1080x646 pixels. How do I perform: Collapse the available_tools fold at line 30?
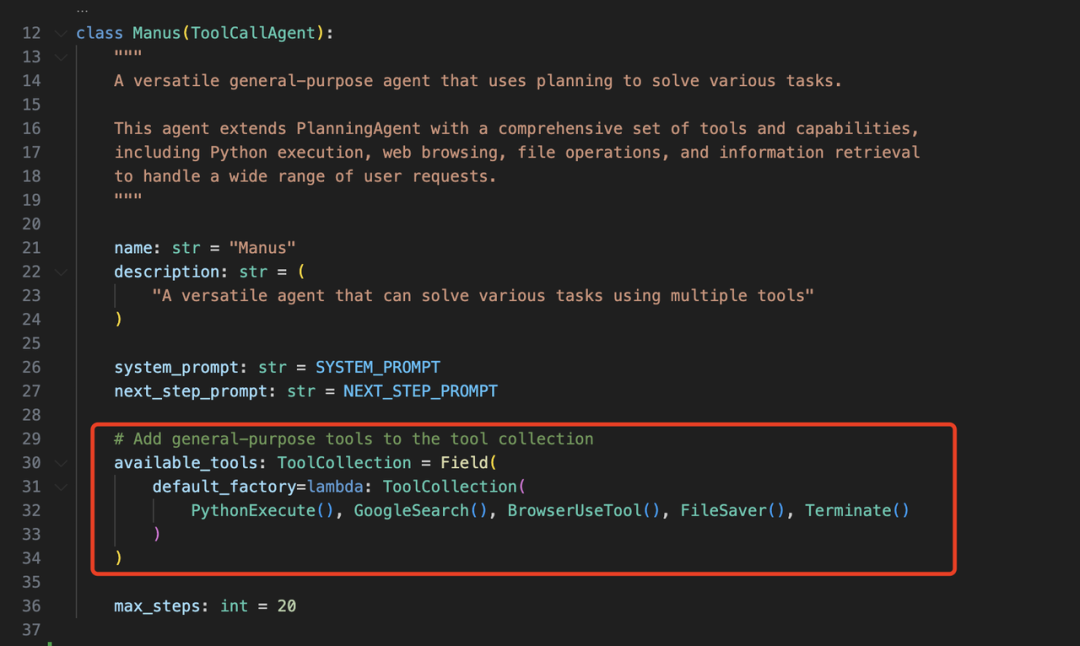(61, 463)
